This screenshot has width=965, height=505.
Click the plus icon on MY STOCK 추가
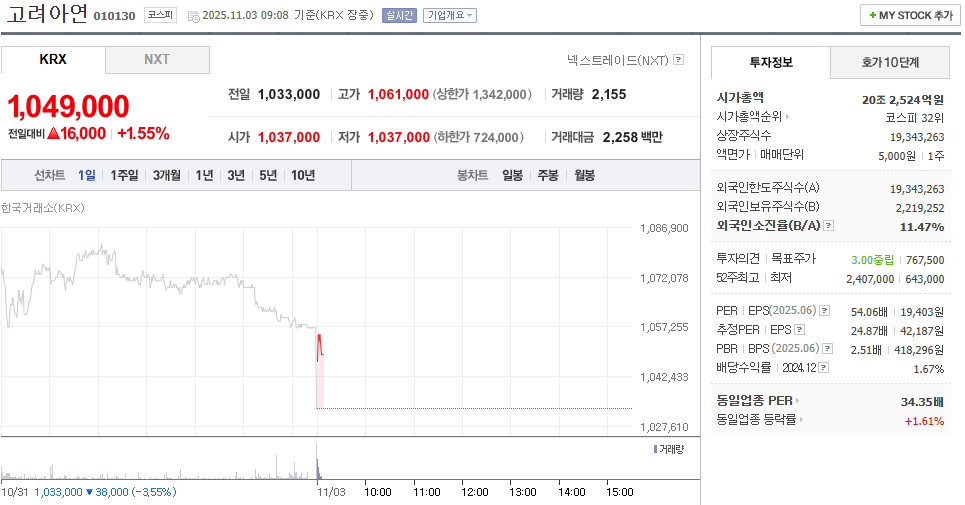click(872, 15)
